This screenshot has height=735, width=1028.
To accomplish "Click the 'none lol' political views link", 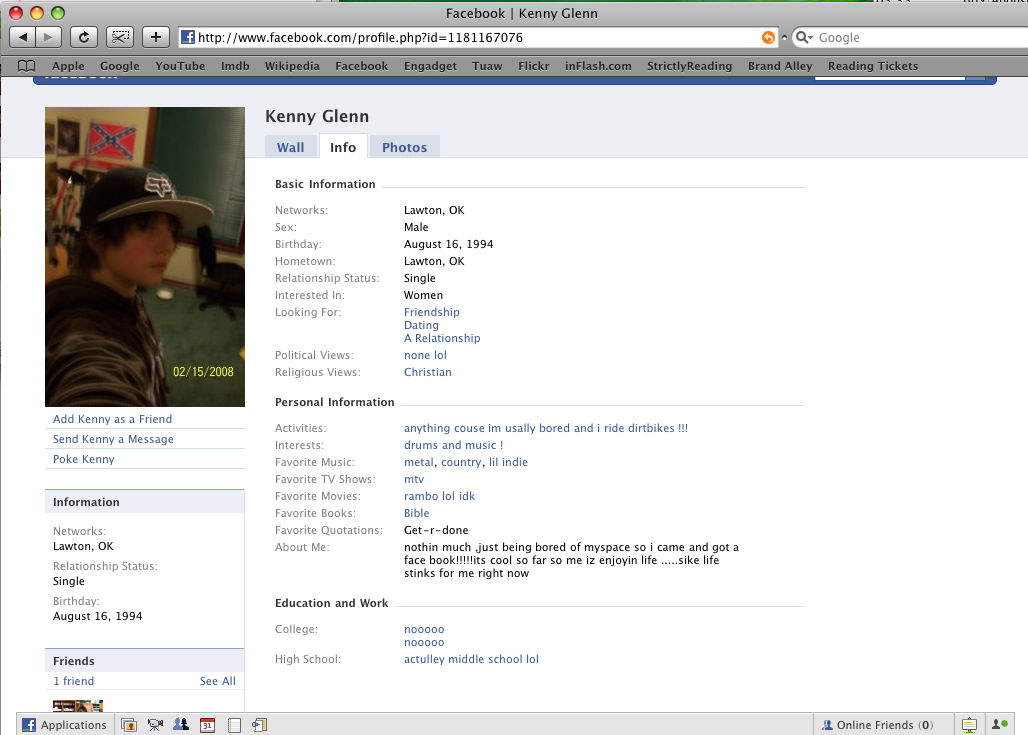I will (x=425, y=355).
